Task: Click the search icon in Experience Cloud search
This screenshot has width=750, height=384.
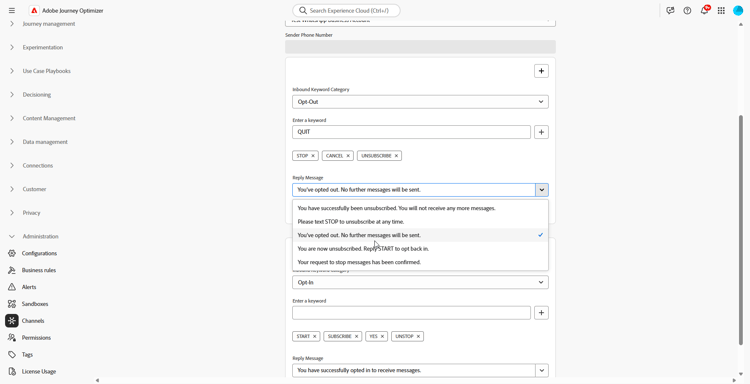Action: (302, 11)
